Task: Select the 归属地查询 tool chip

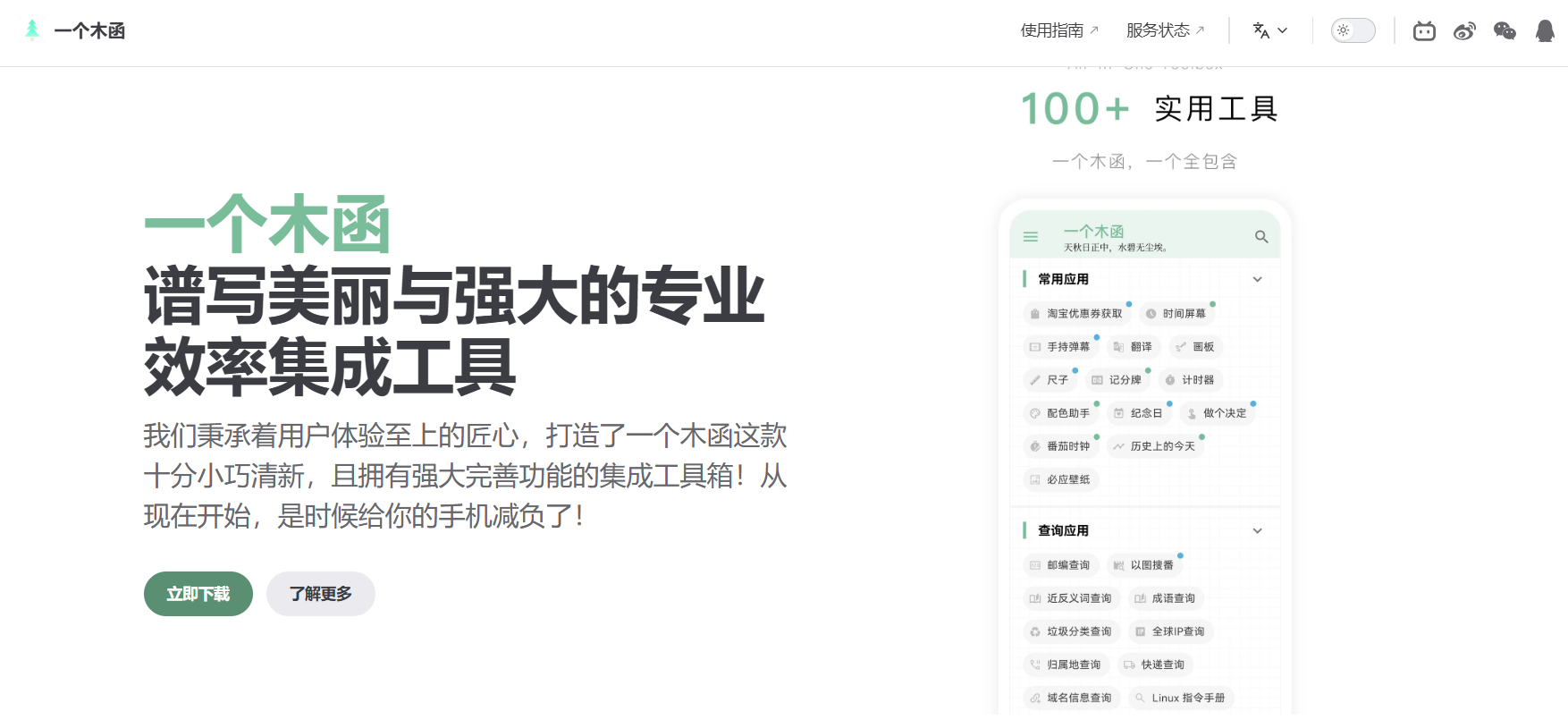Action: coord(1066,665)
